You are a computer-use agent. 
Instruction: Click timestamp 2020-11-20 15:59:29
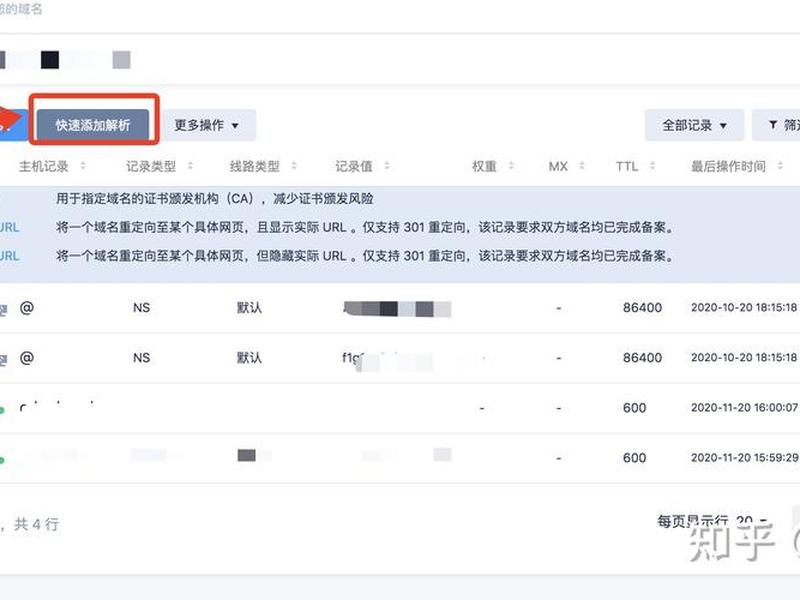tap(744, 458)
